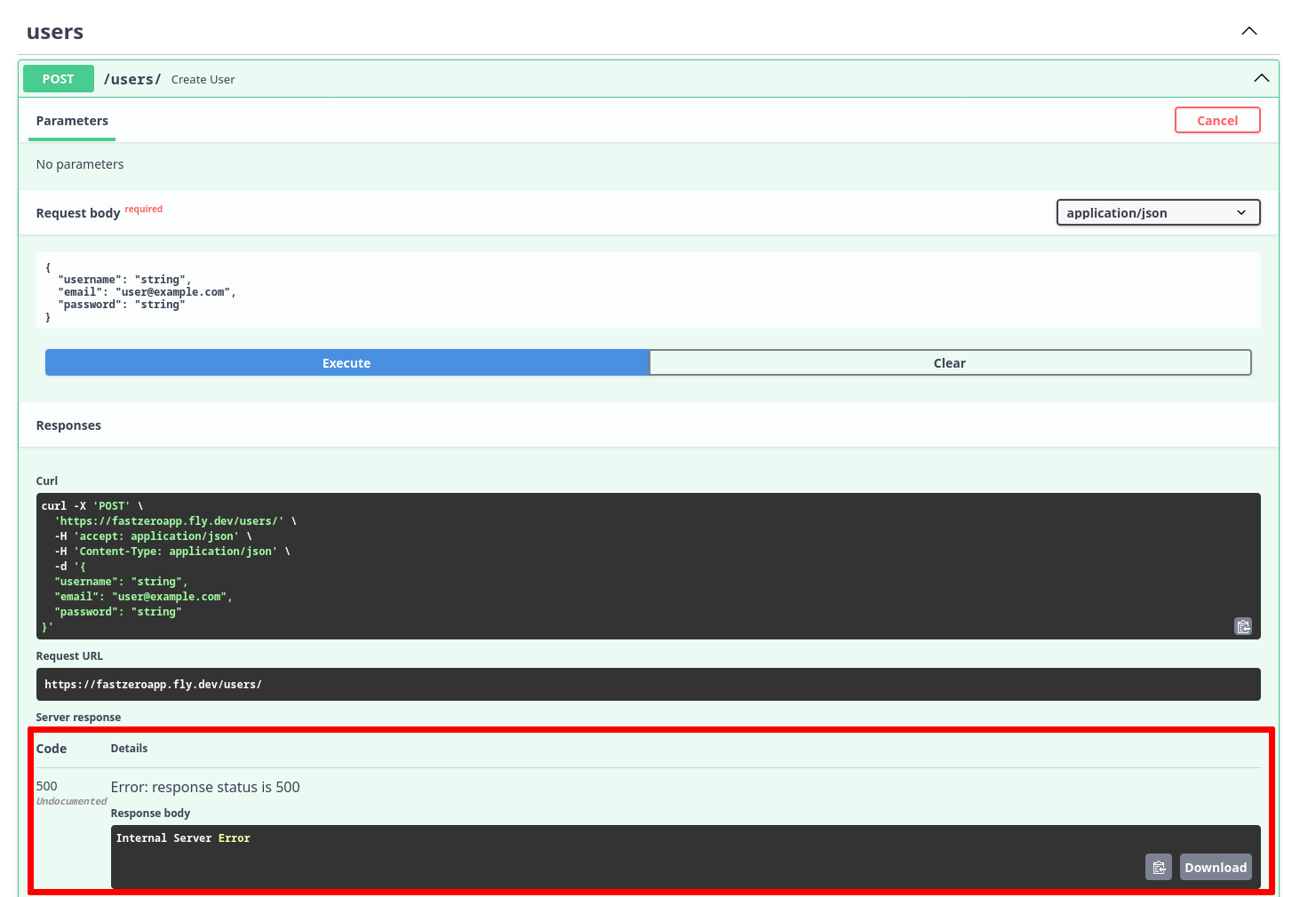The height and width of the screenshot is (897, 1316).
Task: Click the /users/ endpoint path
Action: pos(132,79)
